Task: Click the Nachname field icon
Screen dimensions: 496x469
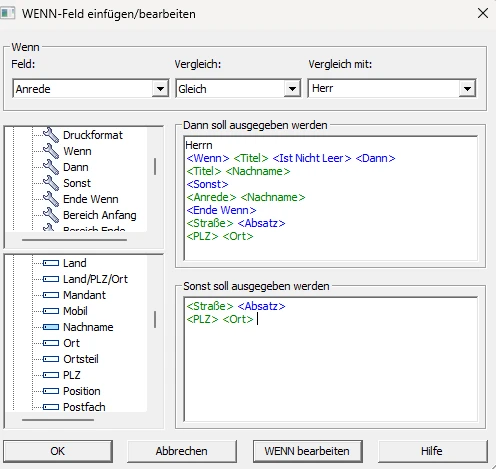Action: tap(51, 327)
